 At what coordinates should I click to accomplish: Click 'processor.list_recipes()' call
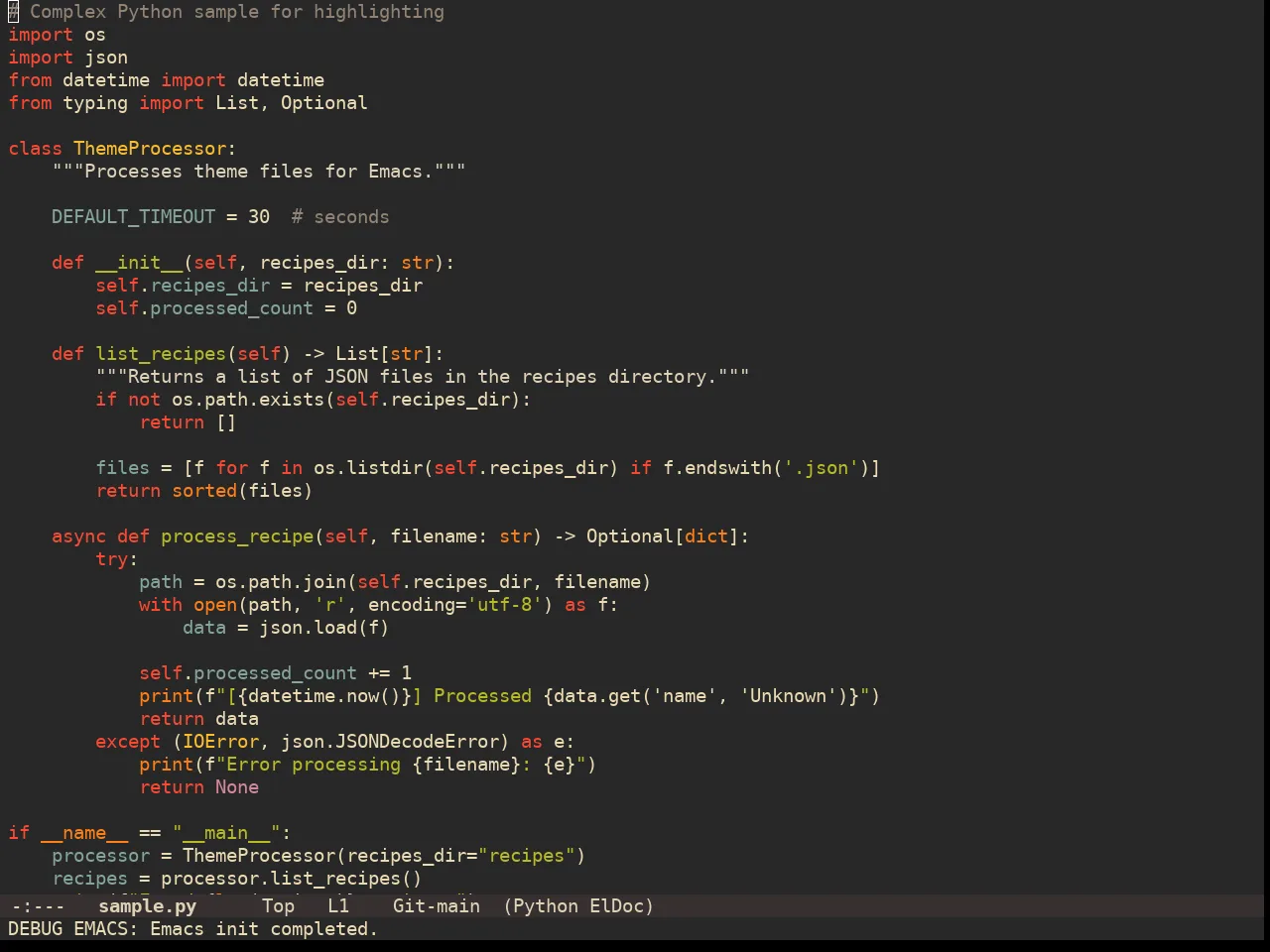click(x=292, y=878)
